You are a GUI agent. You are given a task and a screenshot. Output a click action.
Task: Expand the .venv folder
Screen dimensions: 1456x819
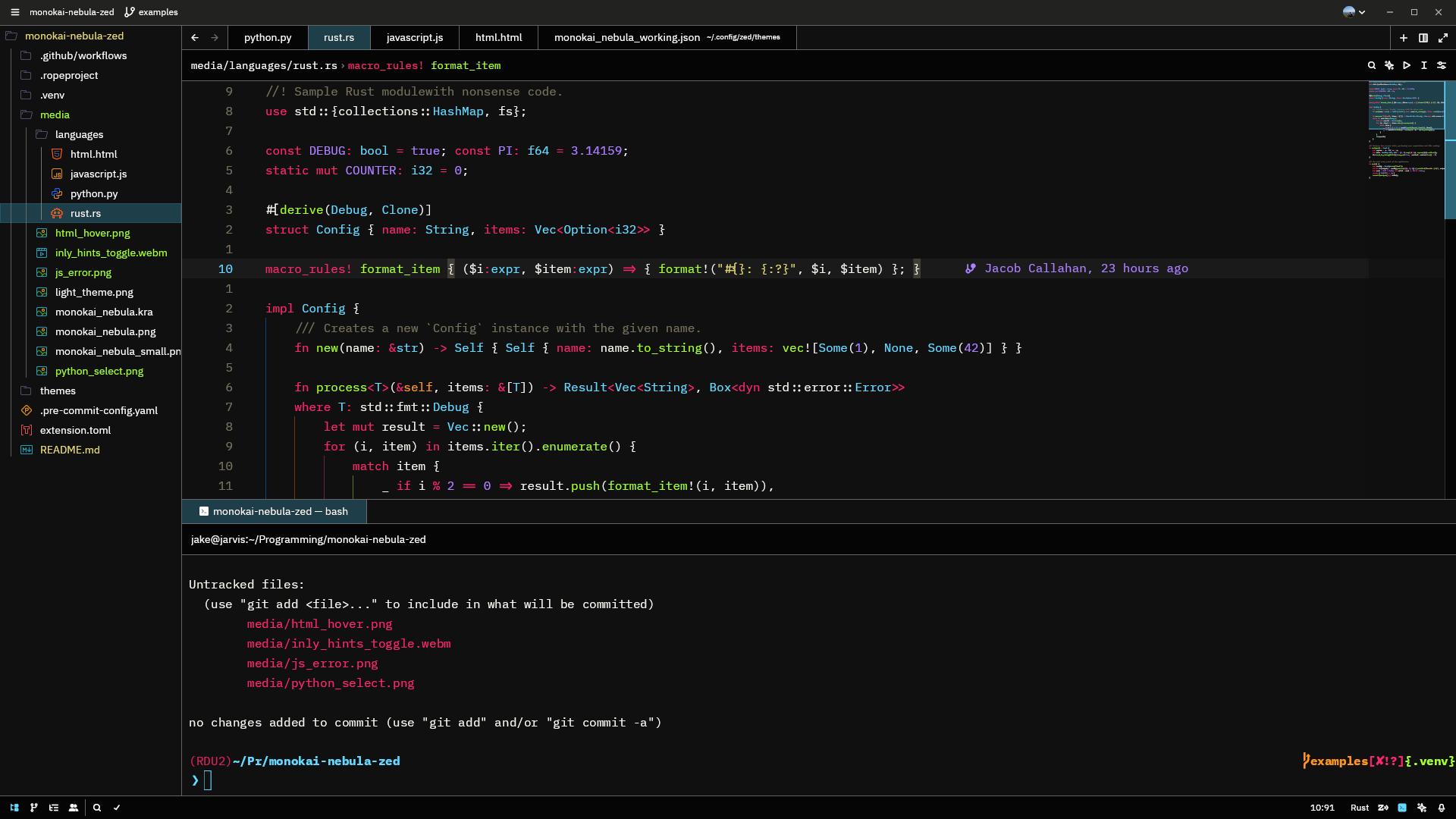[x=91, y=95]
